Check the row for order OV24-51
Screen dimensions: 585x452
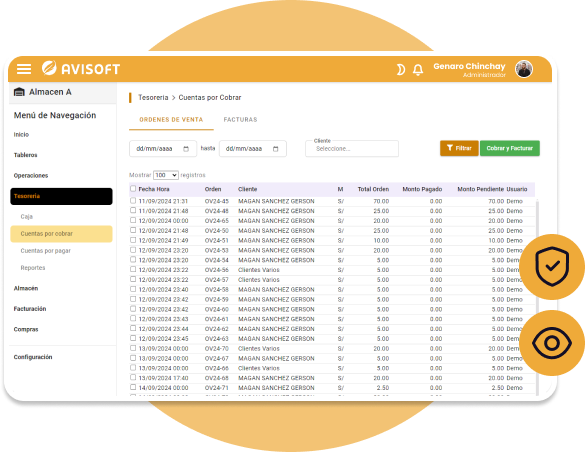(x=133, y=240)
